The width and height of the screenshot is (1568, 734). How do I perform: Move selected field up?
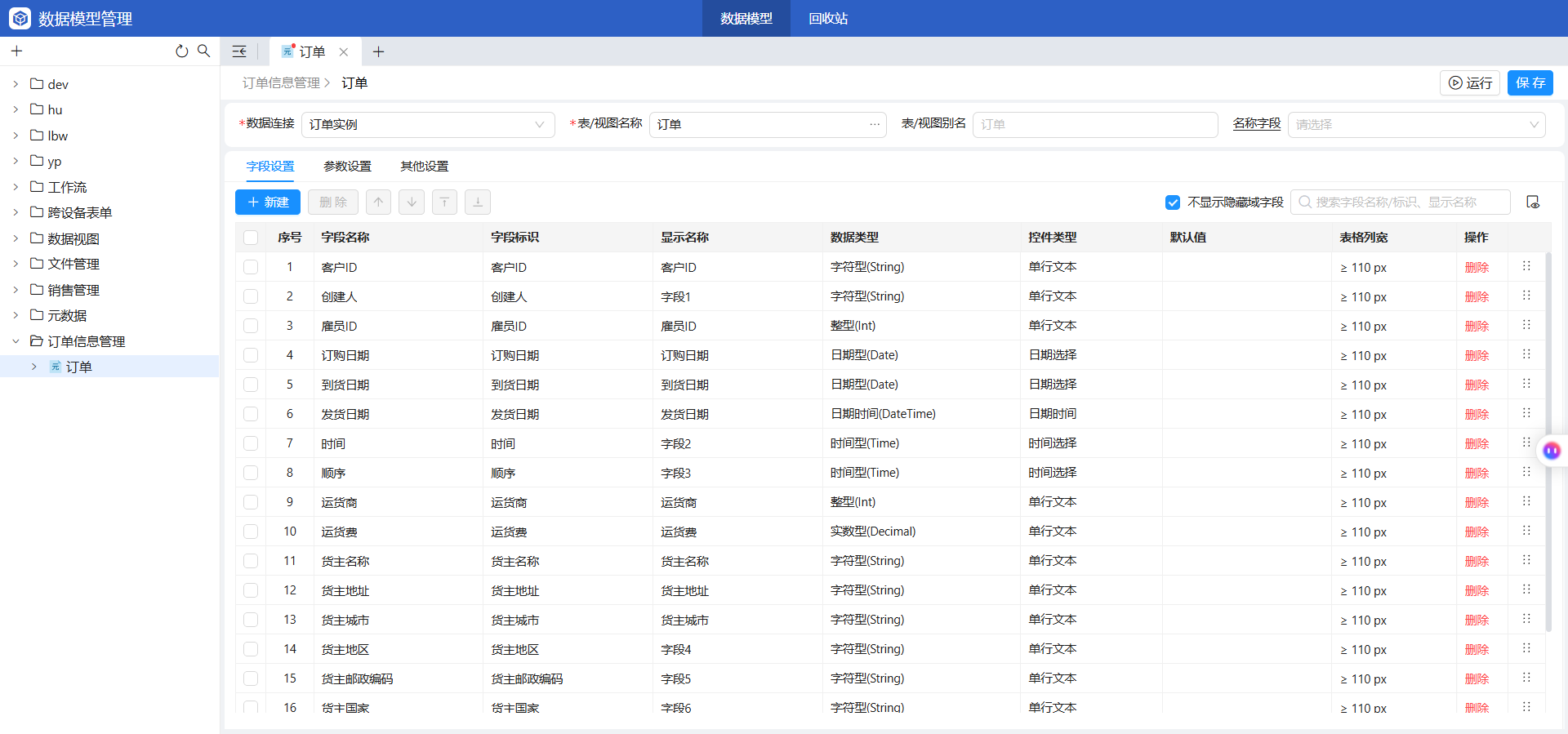point(378,202)
